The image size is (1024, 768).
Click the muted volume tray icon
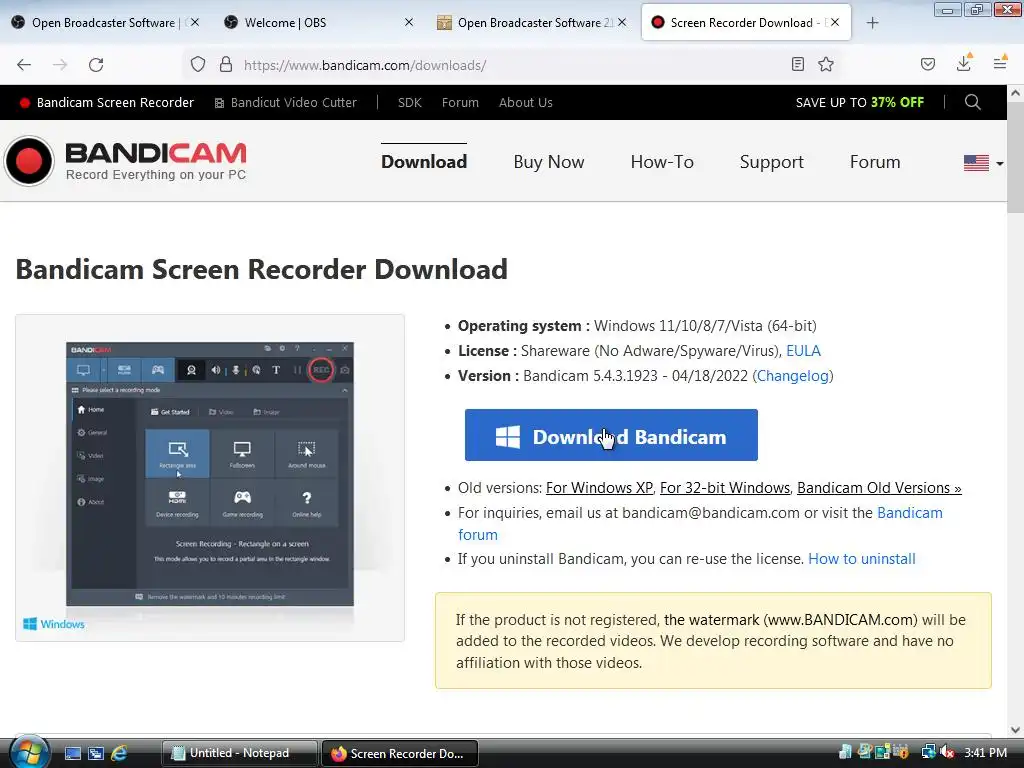pyautogui.click(x=948, y=752)
